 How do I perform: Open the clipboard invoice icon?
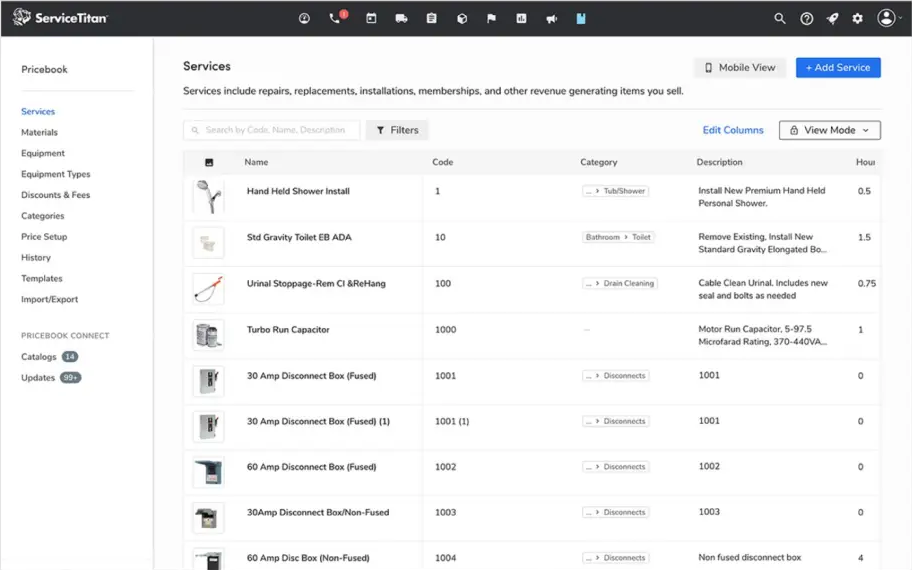tap(432, 19)
